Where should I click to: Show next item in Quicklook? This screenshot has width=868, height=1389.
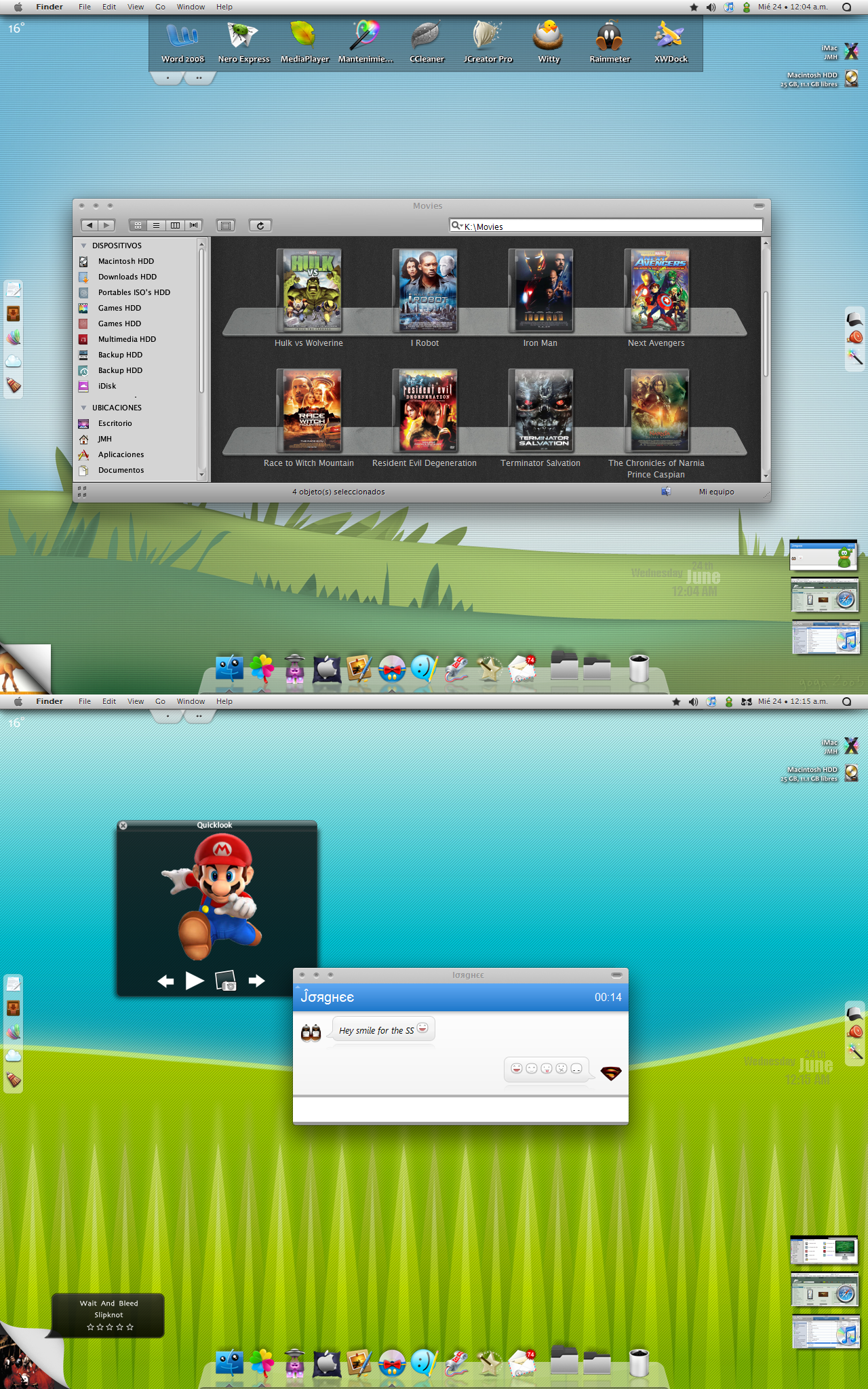pyautogui.click(x=256, y=981)
